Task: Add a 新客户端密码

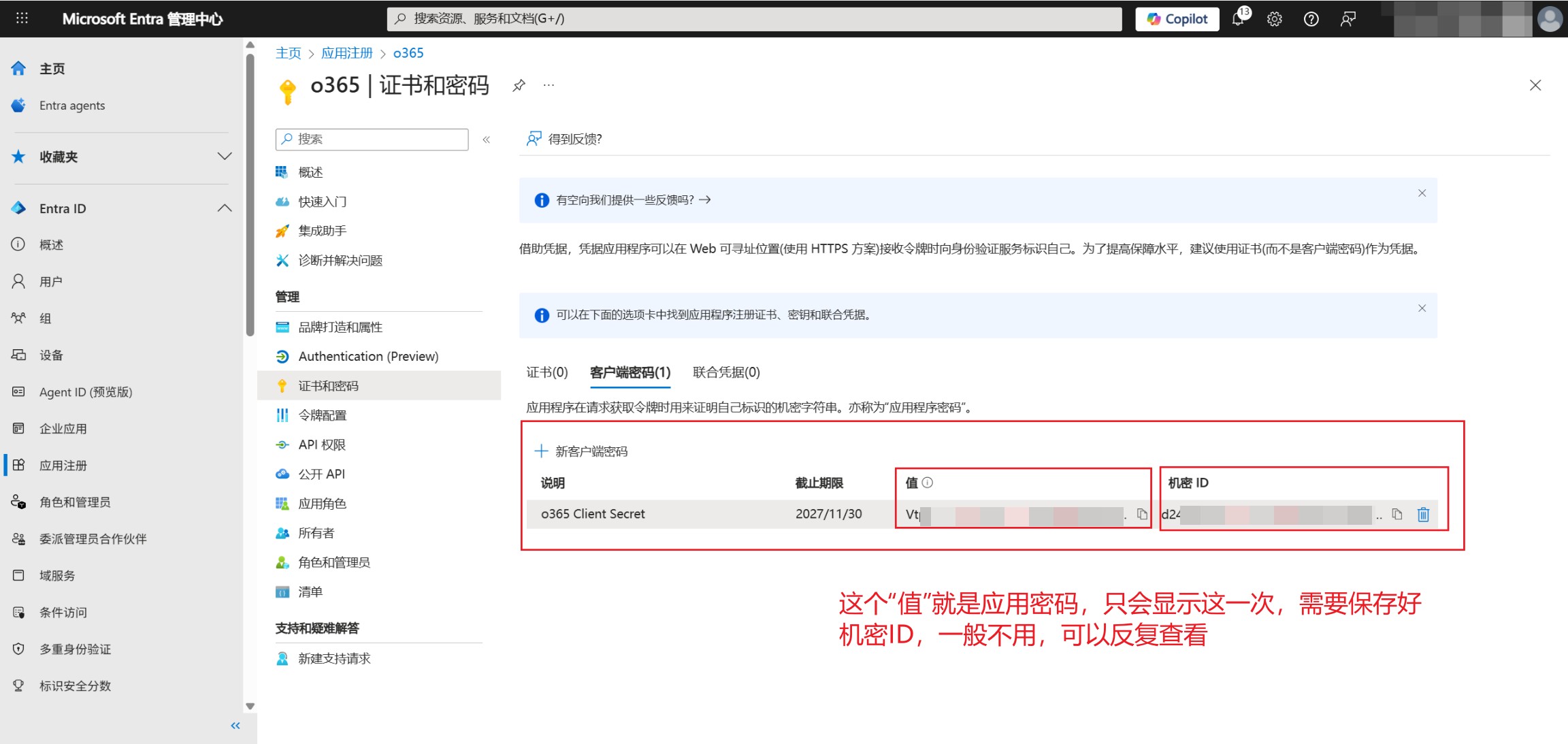Action: tap(581, 451)
